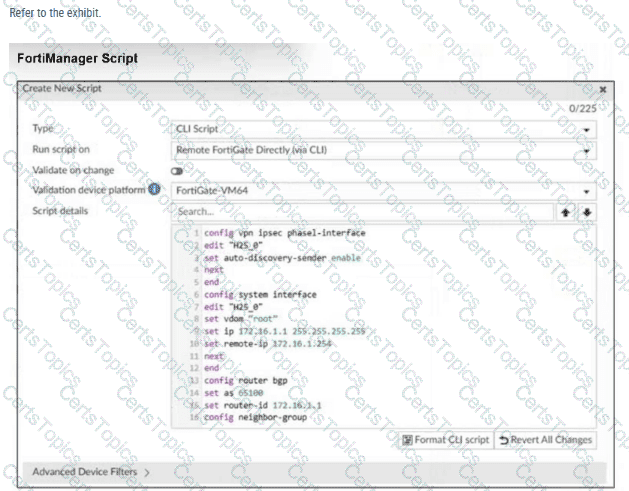Expand the Advanced Device Filters section
Screen dimensions: 629x491
point(90,470)
